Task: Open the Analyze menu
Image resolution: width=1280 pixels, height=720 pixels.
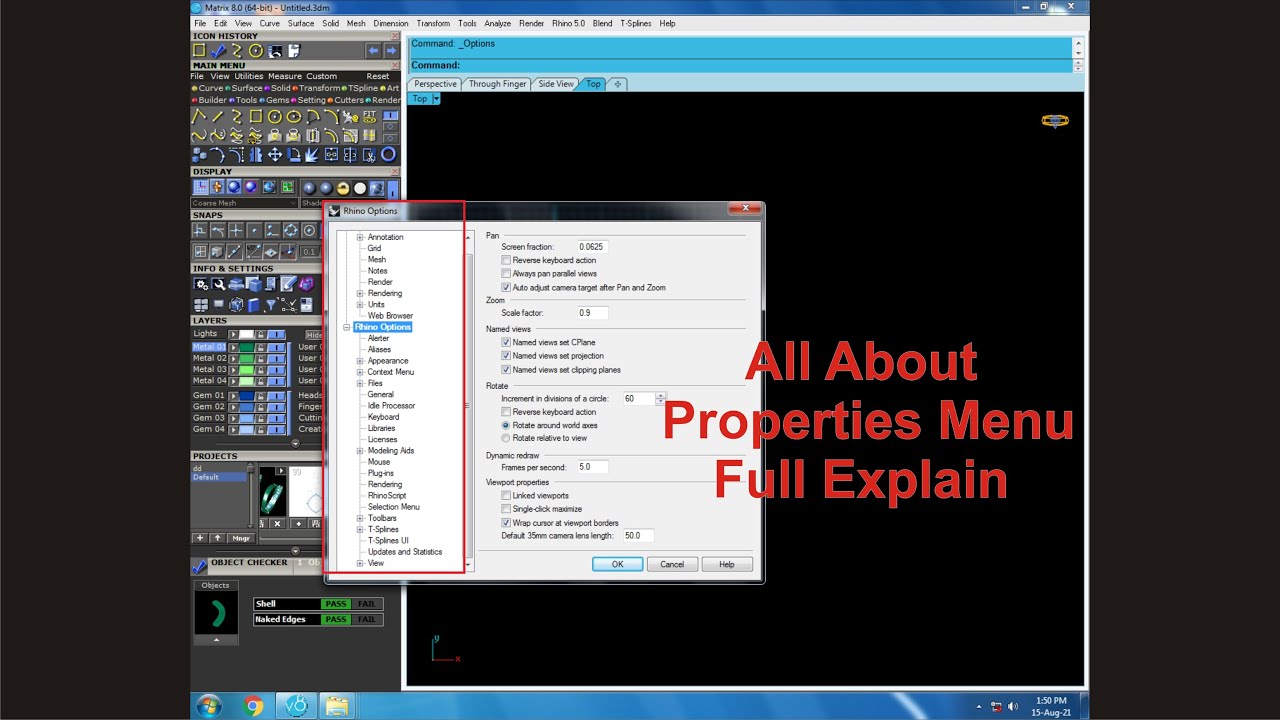Action: 497,23
